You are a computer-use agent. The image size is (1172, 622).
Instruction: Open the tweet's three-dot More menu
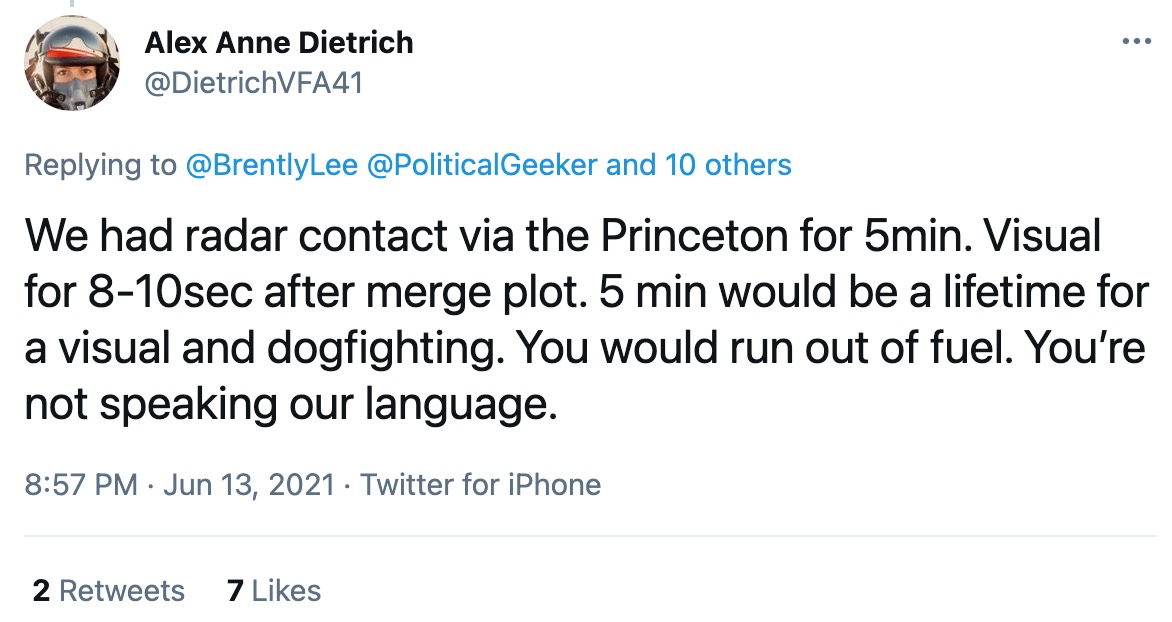click(1137, 42)
